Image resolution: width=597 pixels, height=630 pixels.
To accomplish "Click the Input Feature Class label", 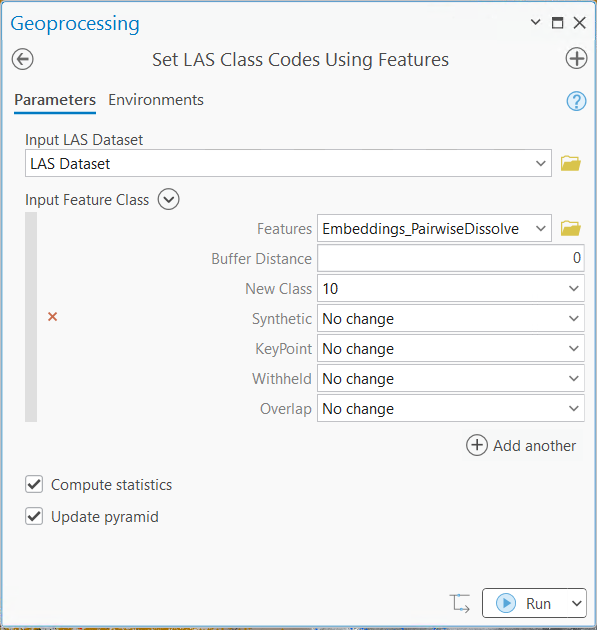I will 87,200.
